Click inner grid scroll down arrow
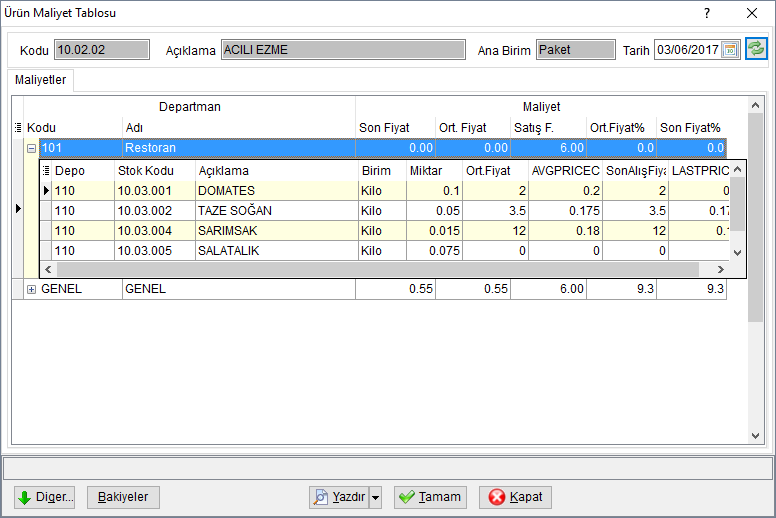This screenshot has width=776, height=518. (x=737, y=253)
